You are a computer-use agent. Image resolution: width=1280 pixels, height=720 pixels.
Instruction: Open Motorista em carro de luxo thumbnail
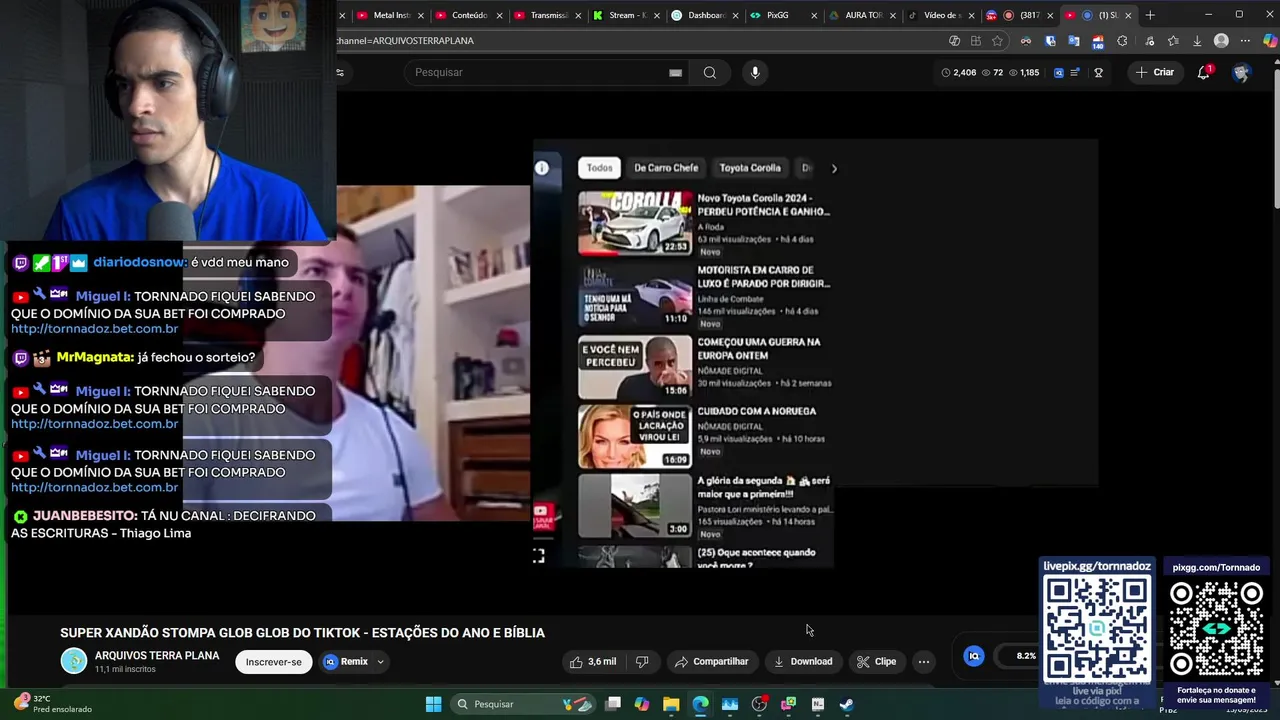pyautogui.click(x=635, y=297)
